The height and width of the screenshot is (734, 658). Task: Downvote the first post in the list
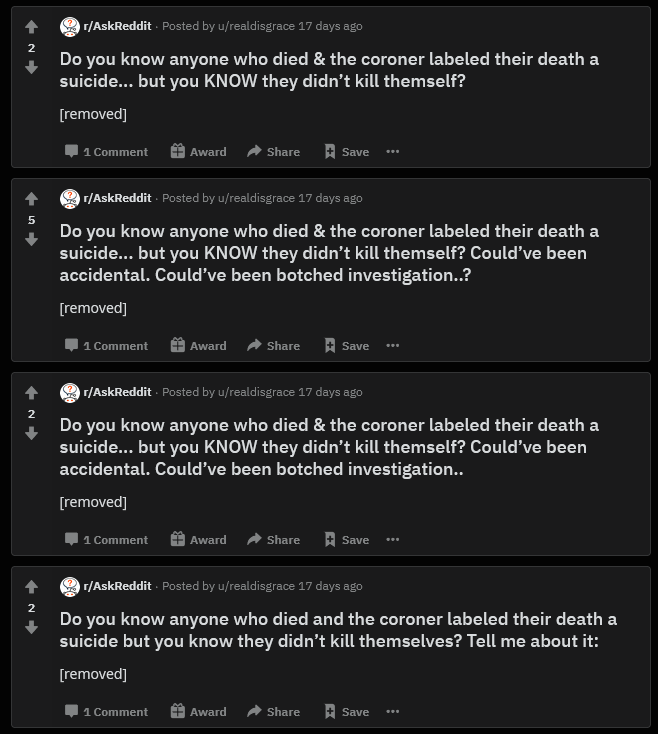point(31,68)
